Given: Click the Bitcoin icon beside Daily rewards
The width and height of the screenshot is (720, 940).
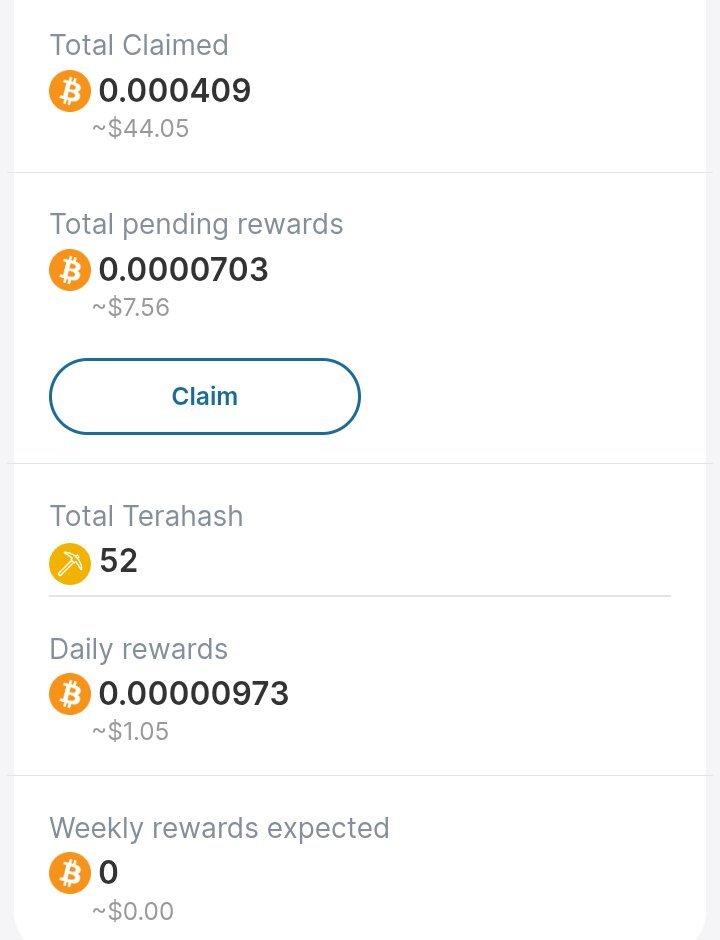Looking at the screenshot, I should click(70, 694).
